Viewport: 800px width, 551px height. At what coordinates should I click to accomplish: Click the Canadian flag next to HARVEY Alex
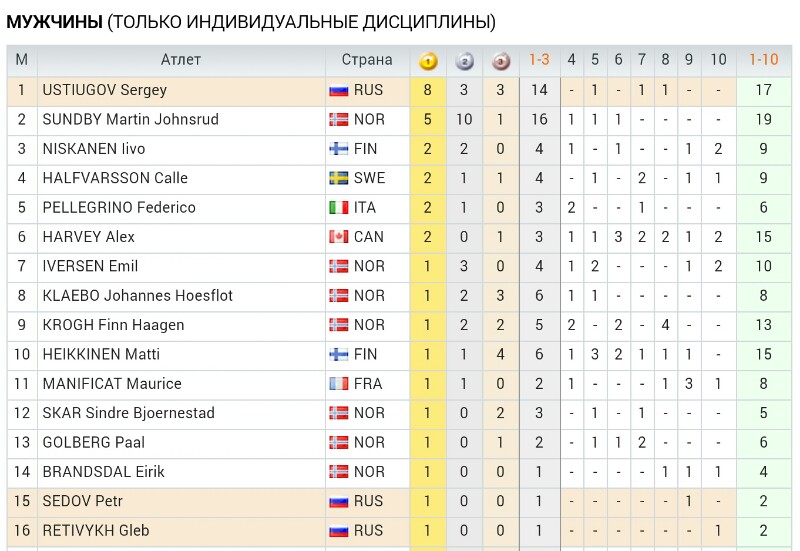[338, 237]
